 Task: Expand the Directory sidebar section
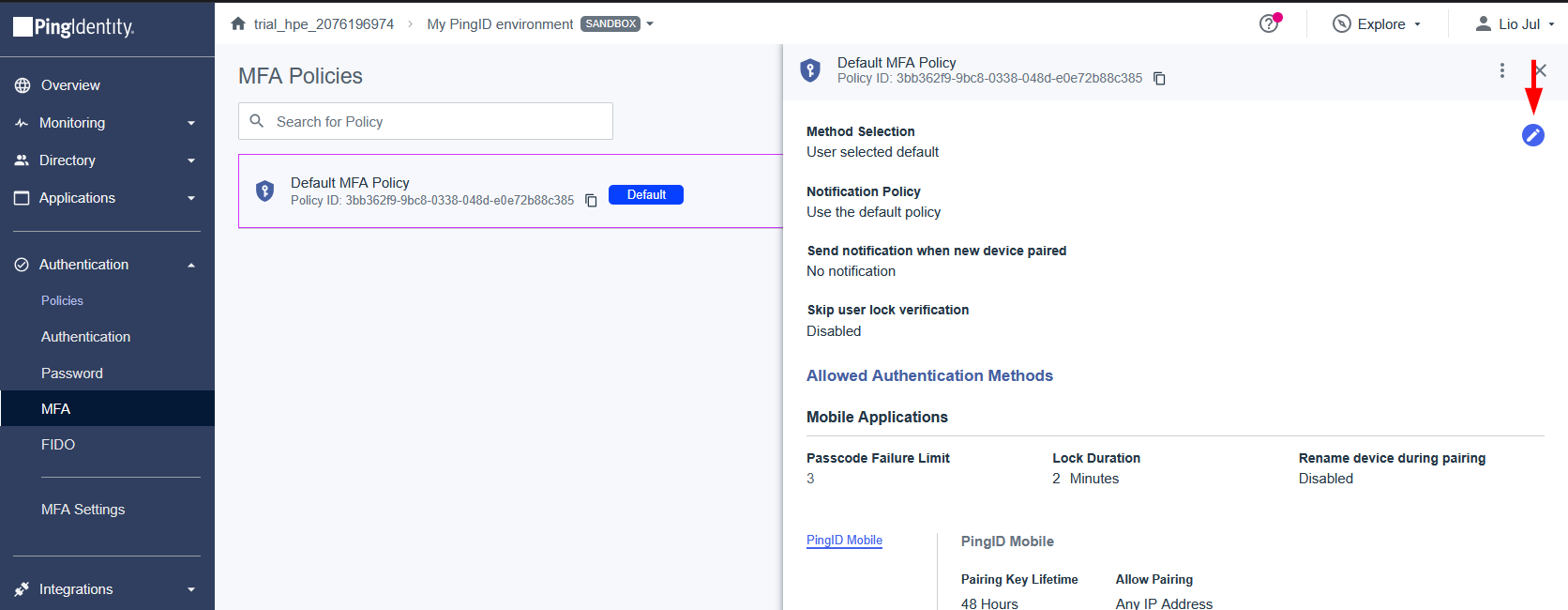[x=107, y=160]
